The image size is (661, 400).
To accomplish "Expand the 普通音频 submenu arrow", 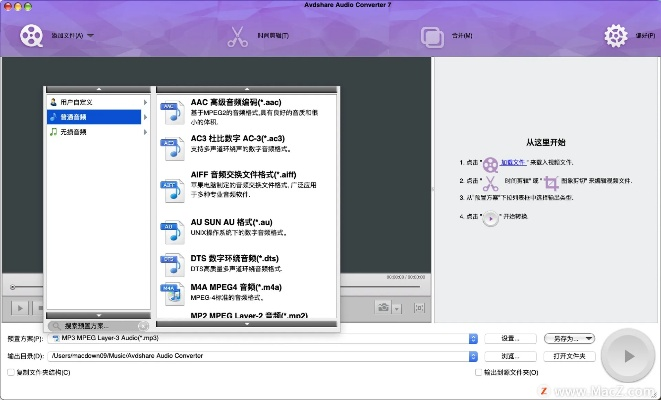I will [145, 117].
